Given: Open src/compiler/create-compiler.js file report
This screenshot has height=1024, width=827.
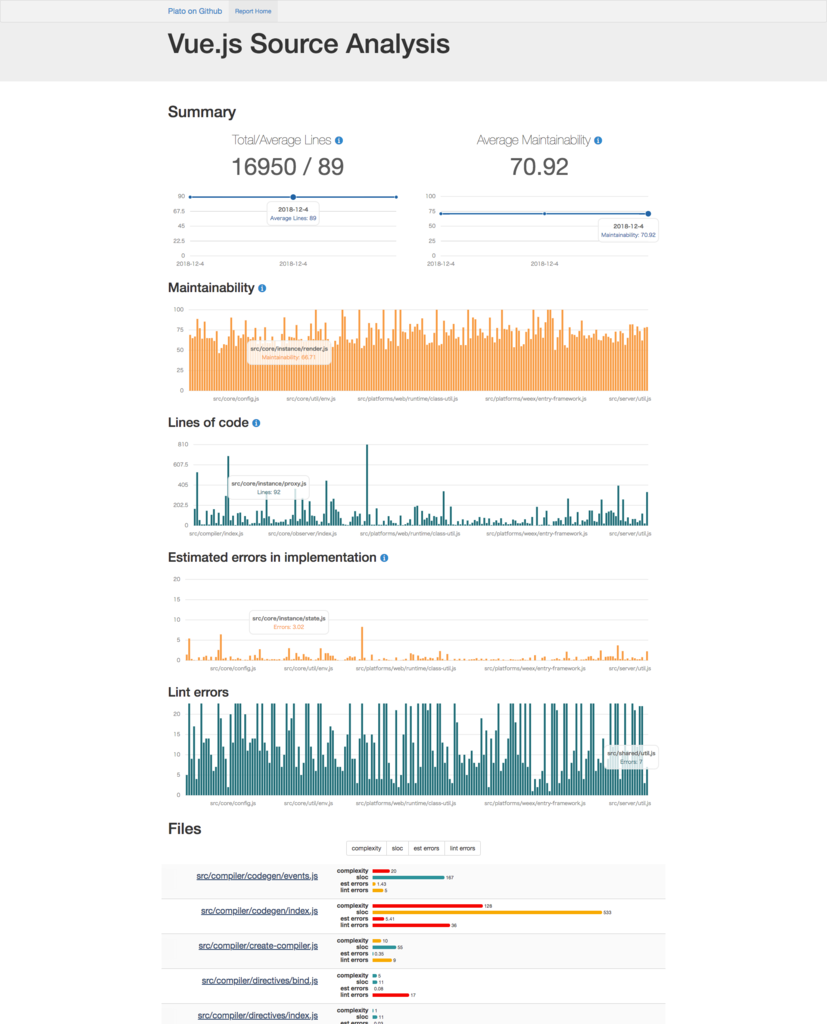Looking at the screenshot, I should (258, 946).
